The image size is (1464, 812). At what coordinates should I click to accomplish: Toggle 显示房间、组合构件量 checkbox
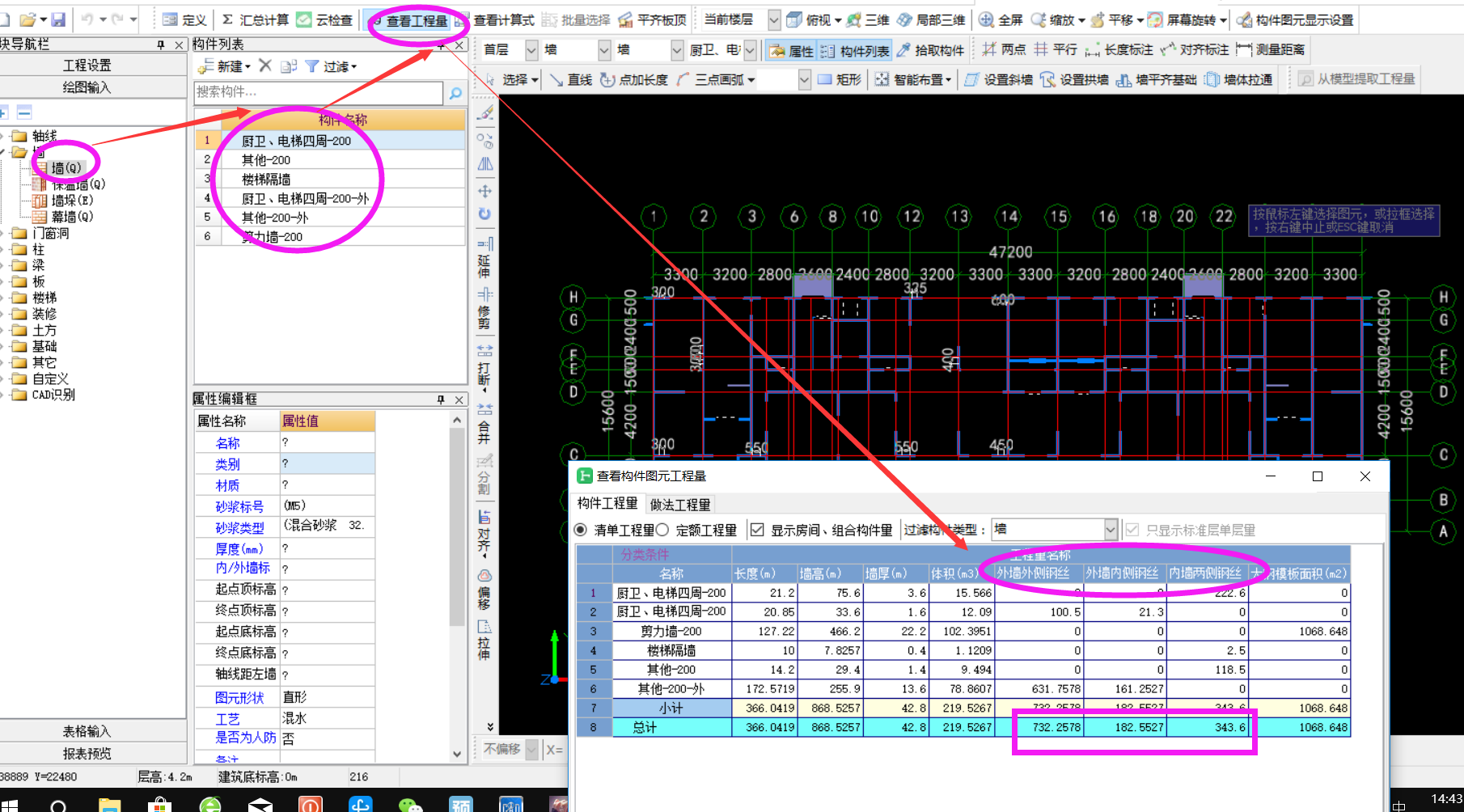(x=757, y=531)
